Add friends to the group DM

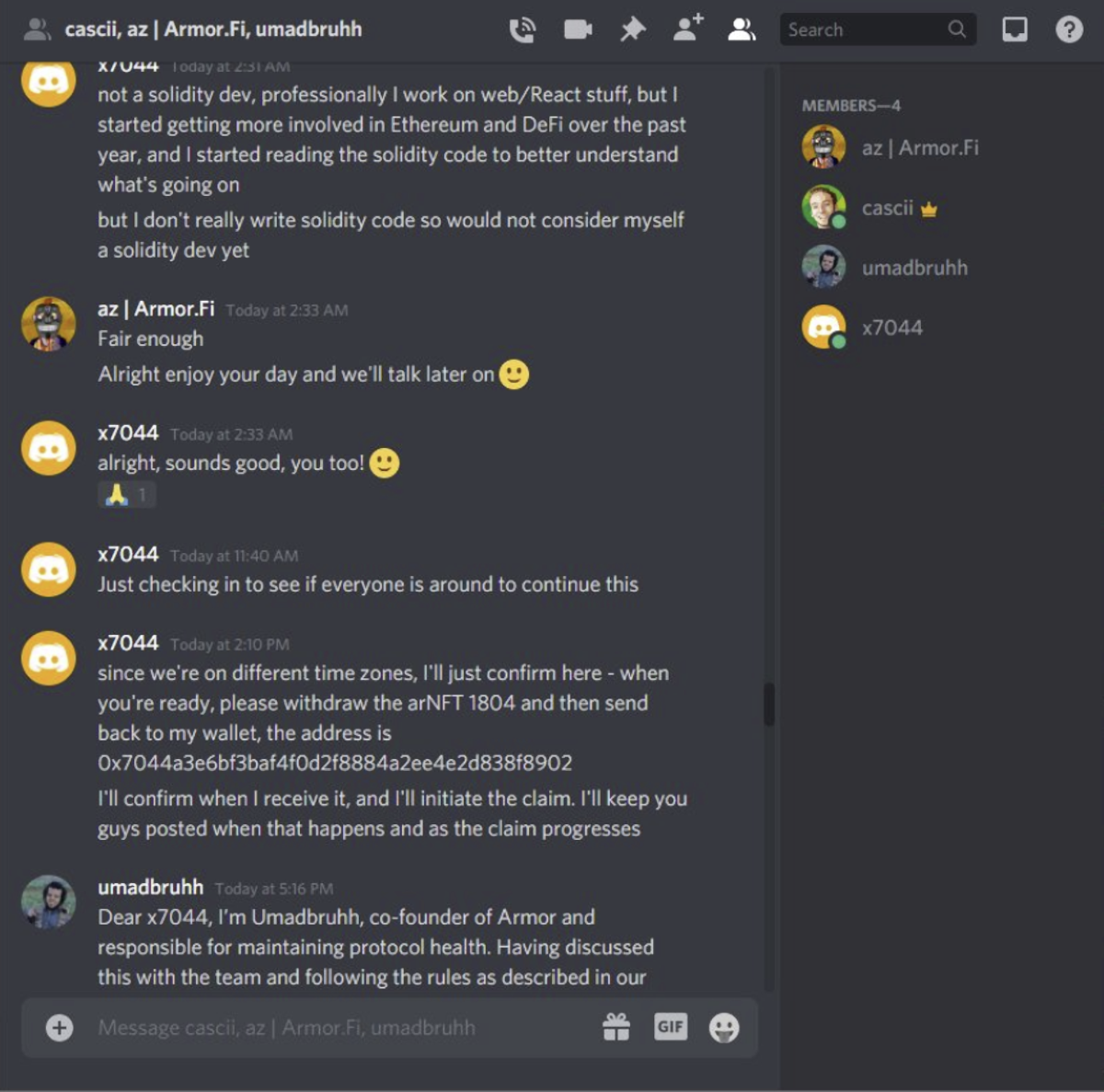688,29
